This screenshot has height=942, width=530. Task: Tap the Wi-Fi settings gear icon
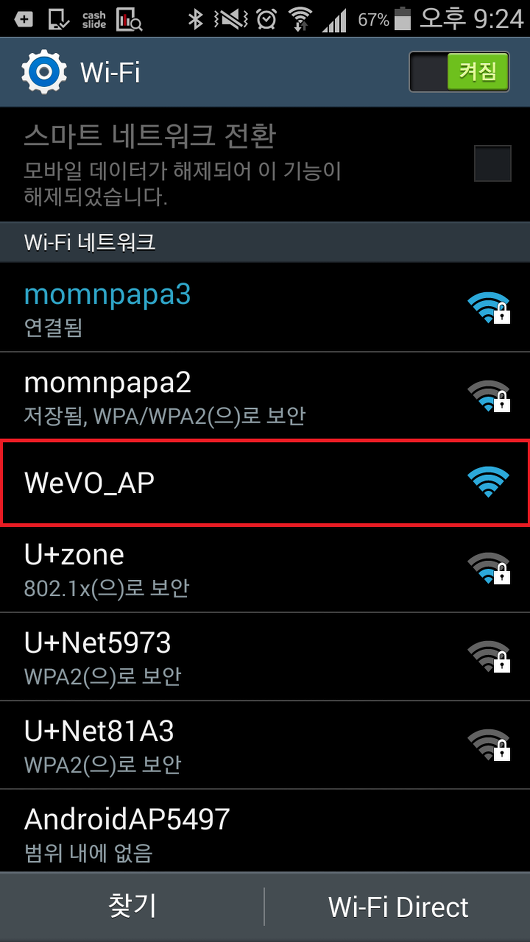[44, 72]
